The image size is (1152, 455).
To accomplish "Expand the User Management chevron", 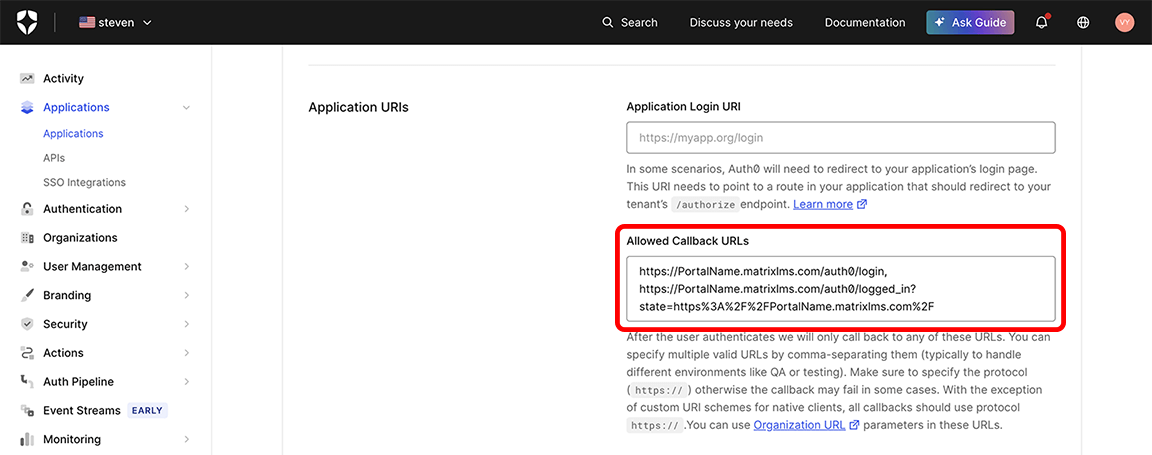I will [186, 266].
